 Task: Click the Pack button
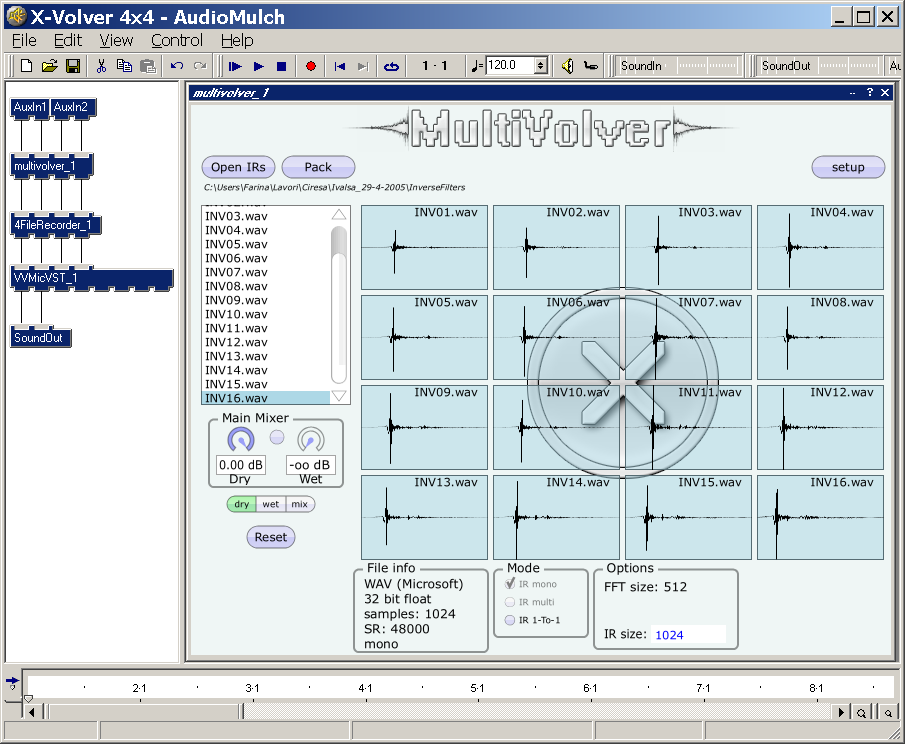(318, 167)
